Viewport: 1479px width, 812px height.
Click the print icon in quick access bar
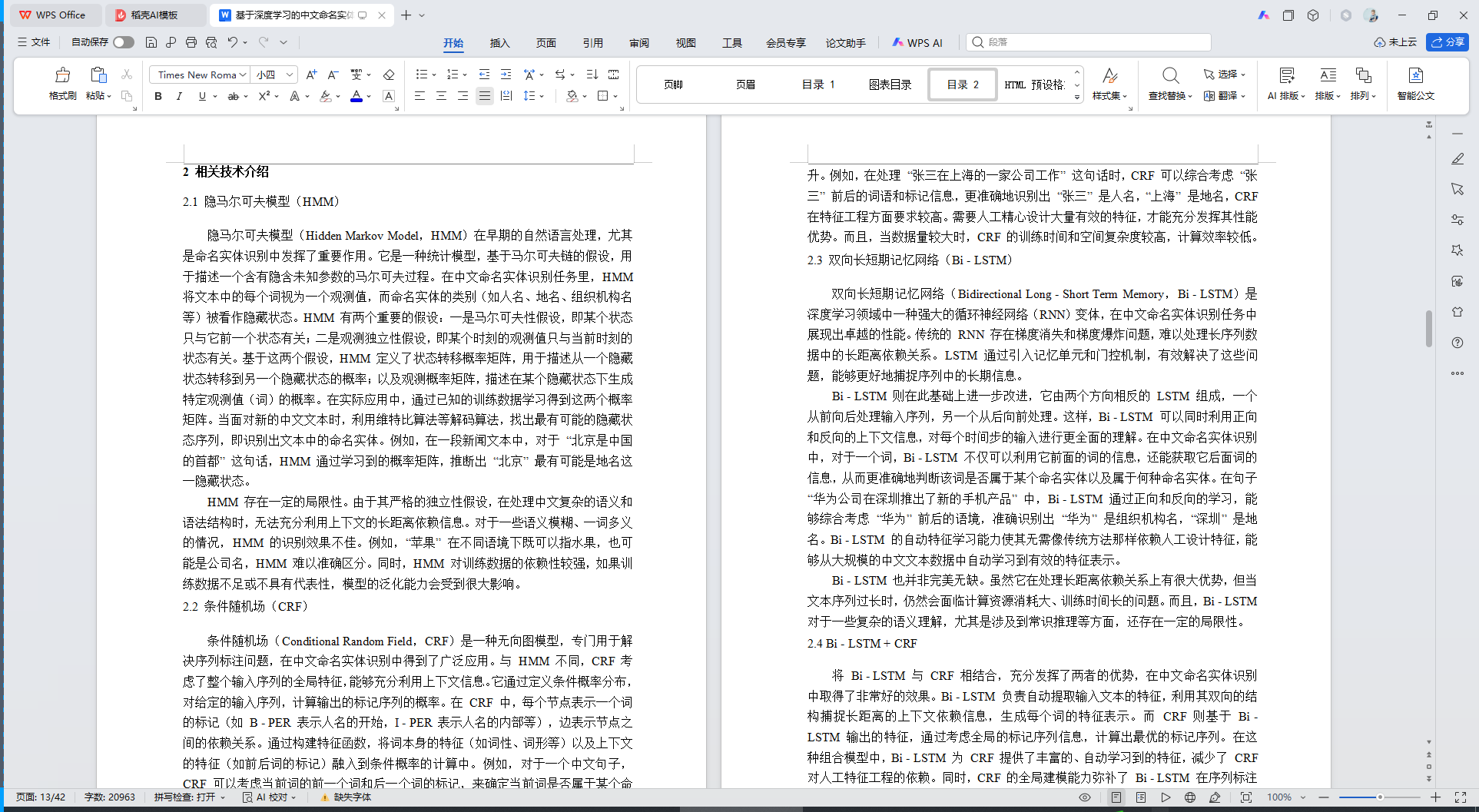(191, 42)
